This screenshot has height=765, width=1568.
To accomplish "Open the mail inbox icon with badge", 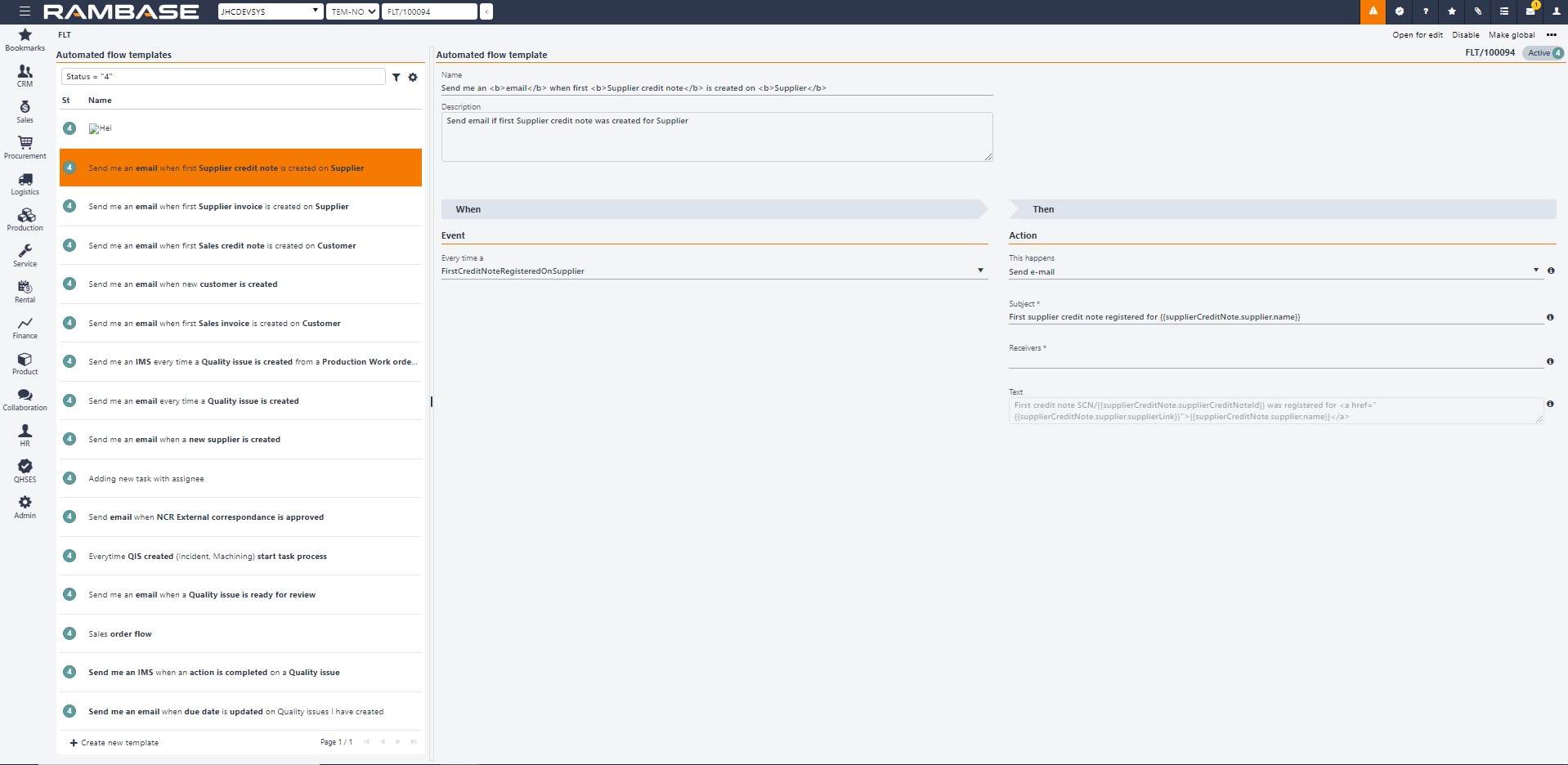I will click(1530, 11).
